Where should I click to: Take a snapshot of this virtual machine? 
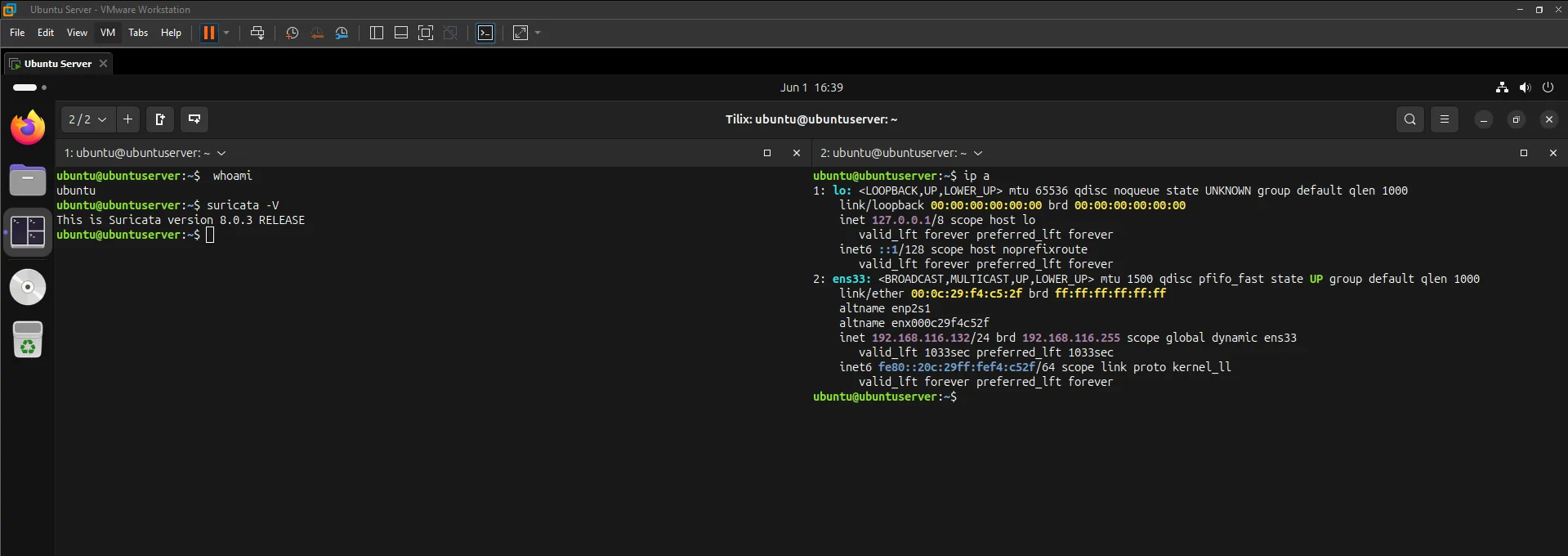point(293,33)
